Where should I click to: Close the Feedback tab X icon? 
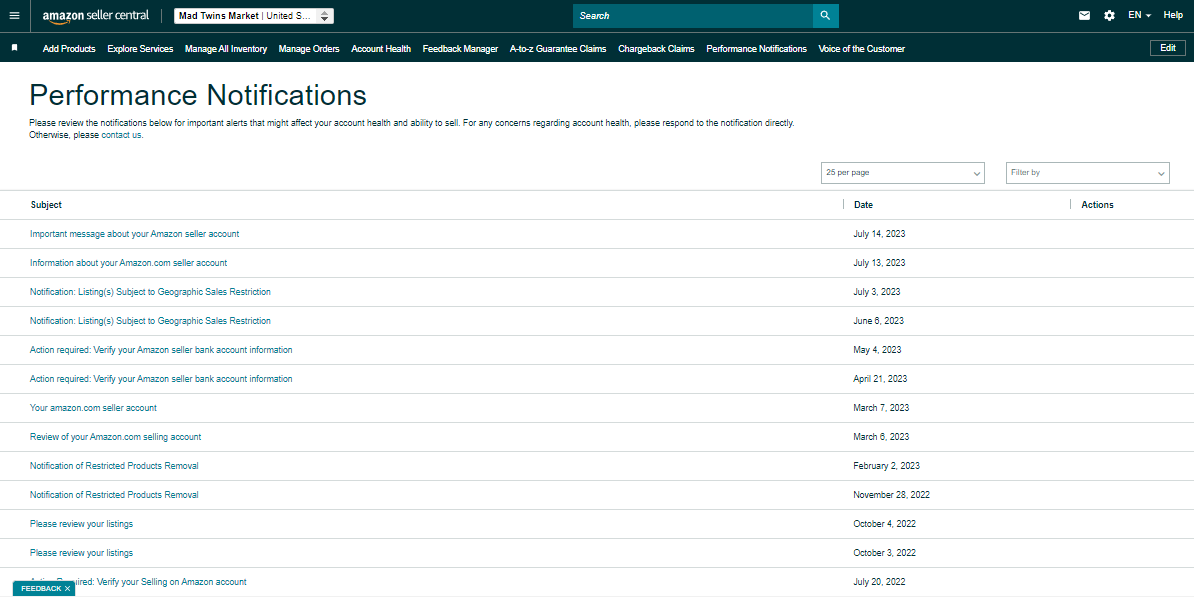pos(67,589)
